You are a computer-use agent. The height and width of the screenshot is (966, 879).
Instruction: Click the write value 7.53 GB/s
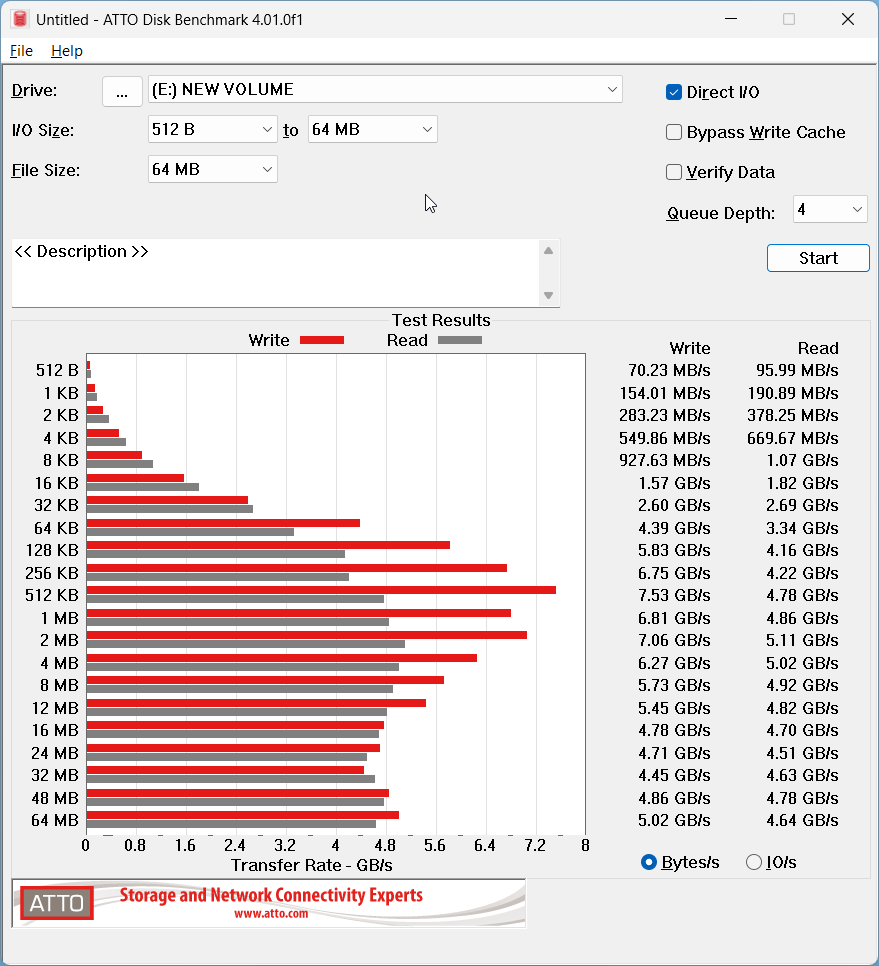pyautogui.click(x=674, y=596)
